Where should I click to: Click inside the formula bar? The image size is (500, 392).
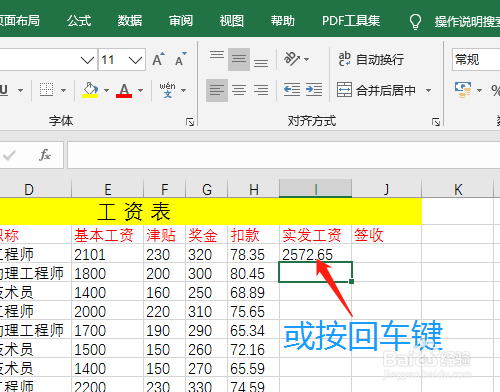pos(284,155)
